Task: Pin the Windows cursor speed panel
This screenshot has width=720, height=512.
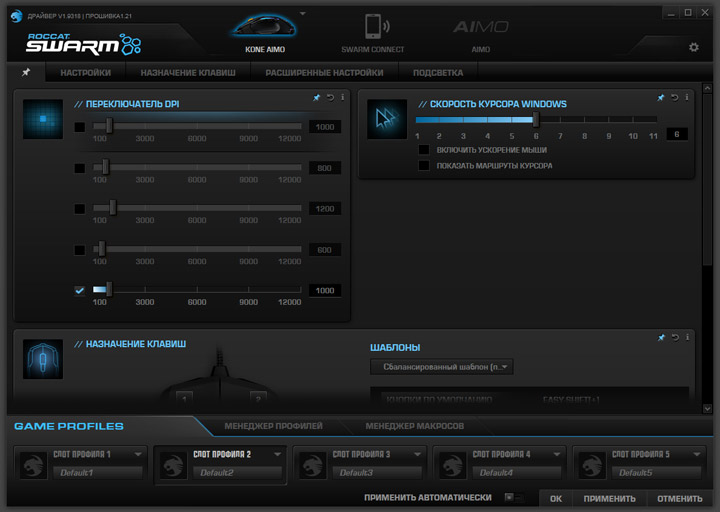Action: click(660, 97)
